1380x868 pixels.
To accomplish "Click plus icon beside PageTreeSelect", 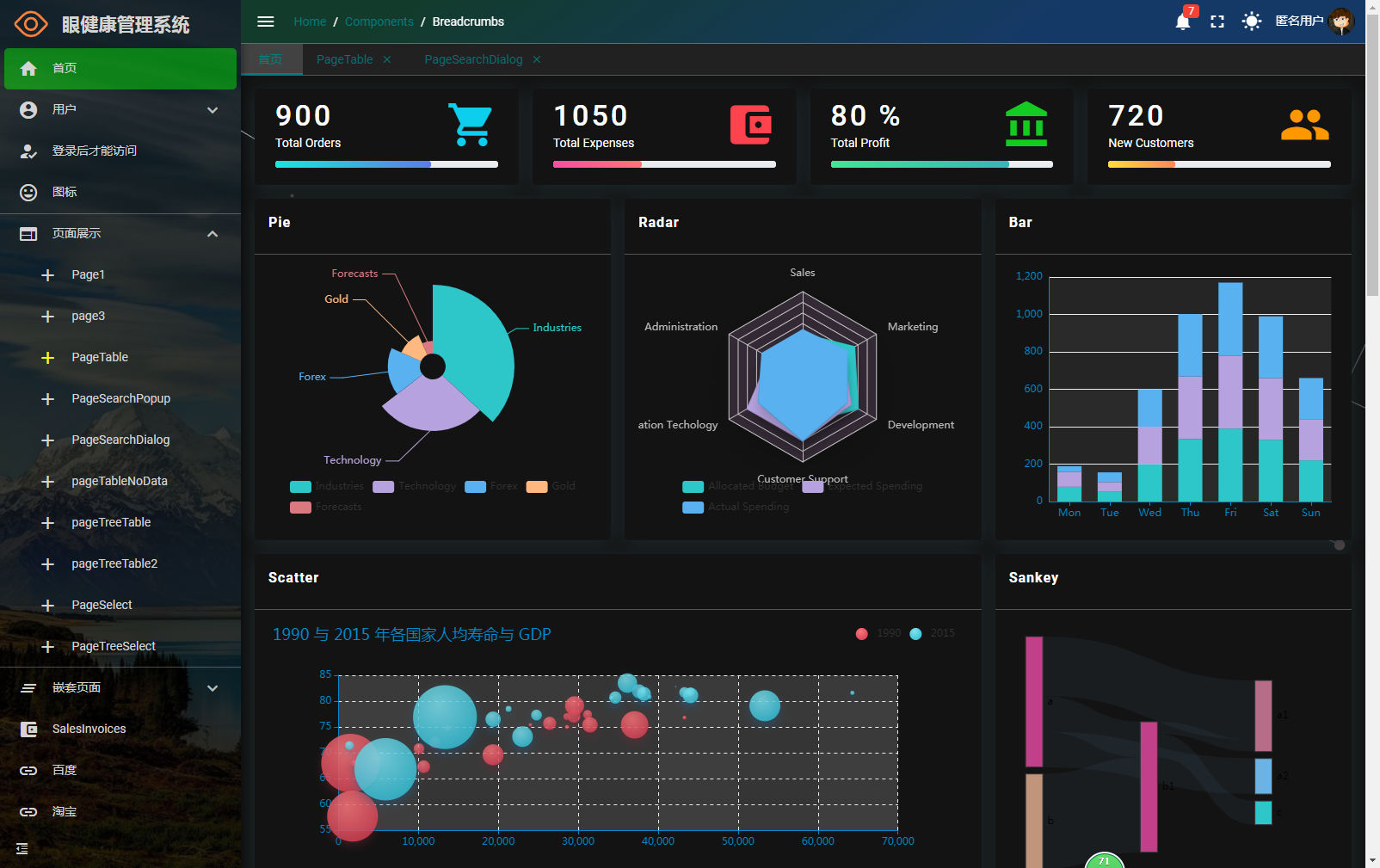I will click(48, 647).
